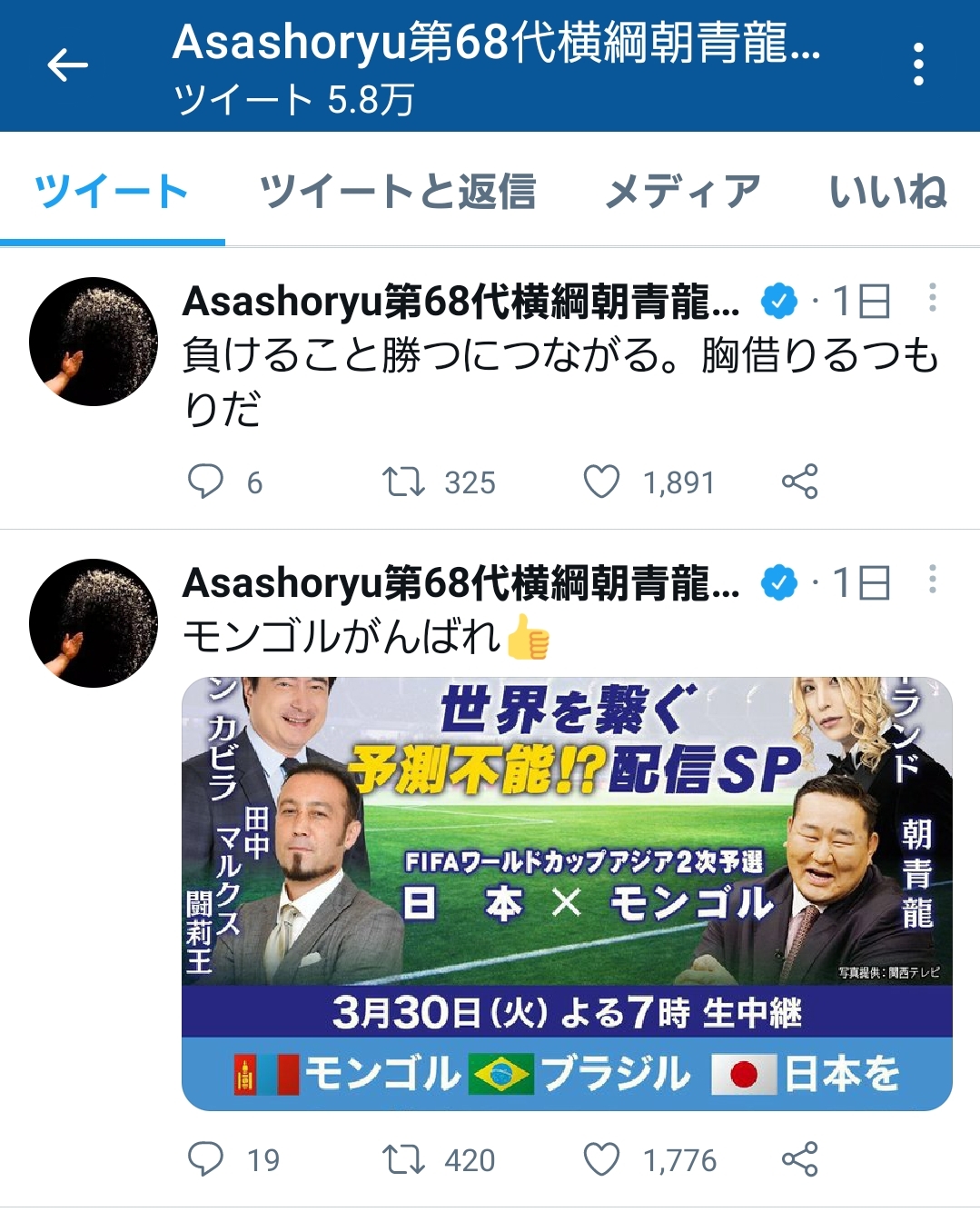Share the モンゴルがんばれ tweet
980x1212 pixels.
pos(800,1159)
